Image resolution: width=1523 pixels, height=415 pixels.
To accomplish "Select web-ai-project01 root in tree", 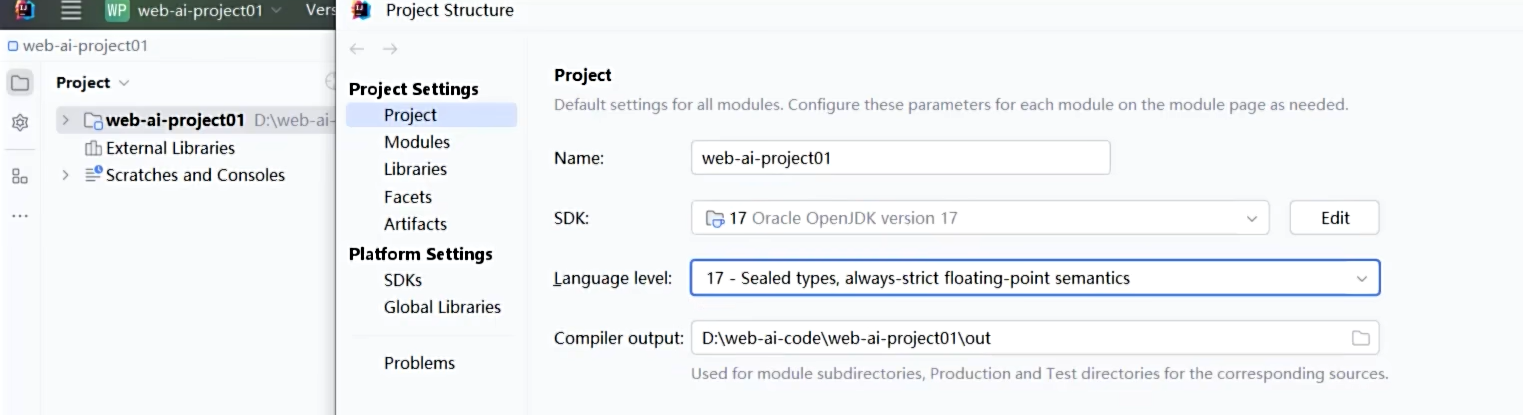I will click(x=195, y=120).
